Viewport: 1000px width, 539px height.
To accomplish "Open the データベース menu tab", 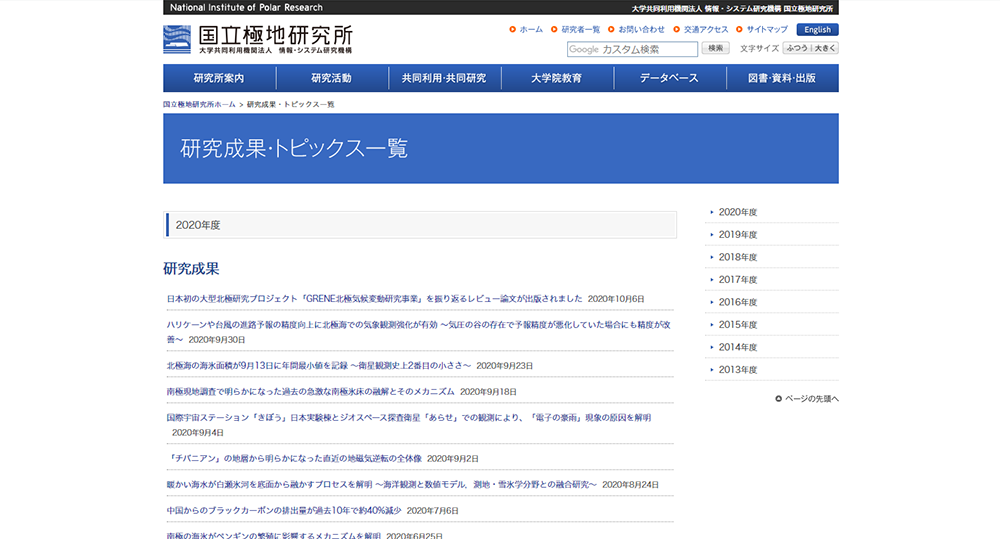I will (x=669, y=78).
